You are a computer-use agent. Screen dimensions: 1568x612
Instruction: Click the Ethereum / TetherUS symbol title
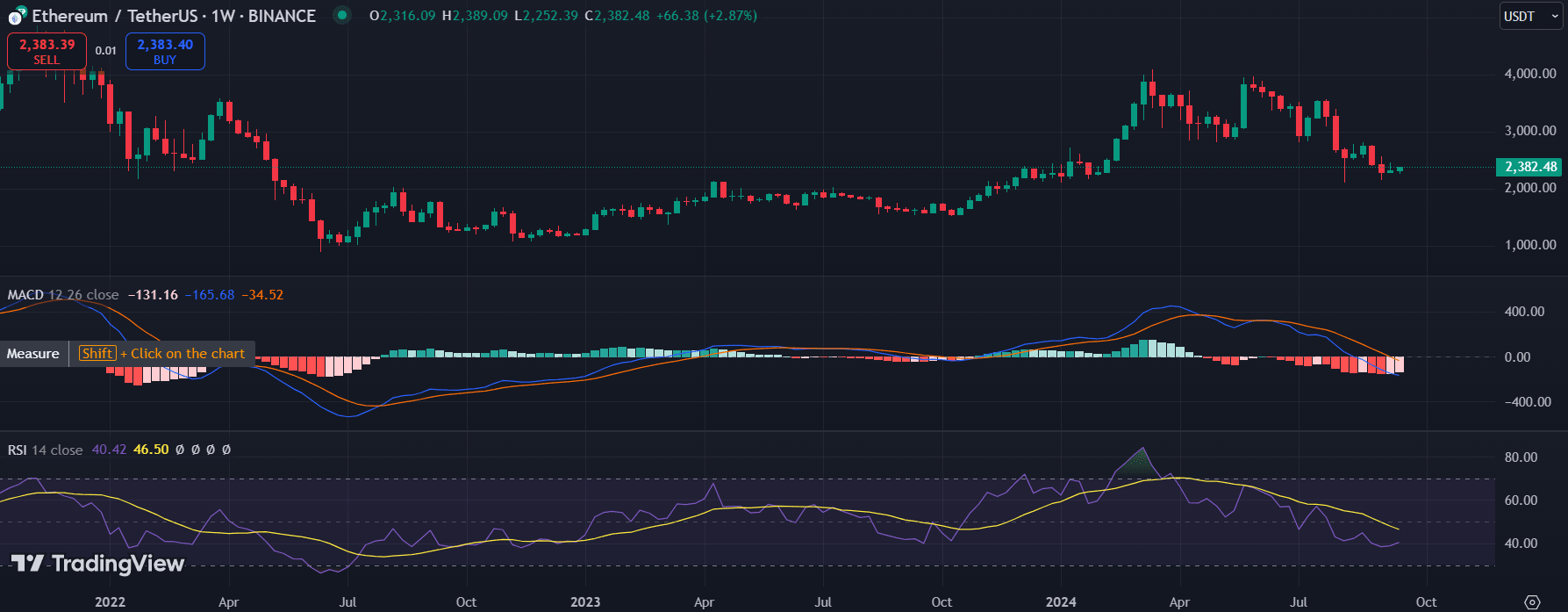coord(174,16)
